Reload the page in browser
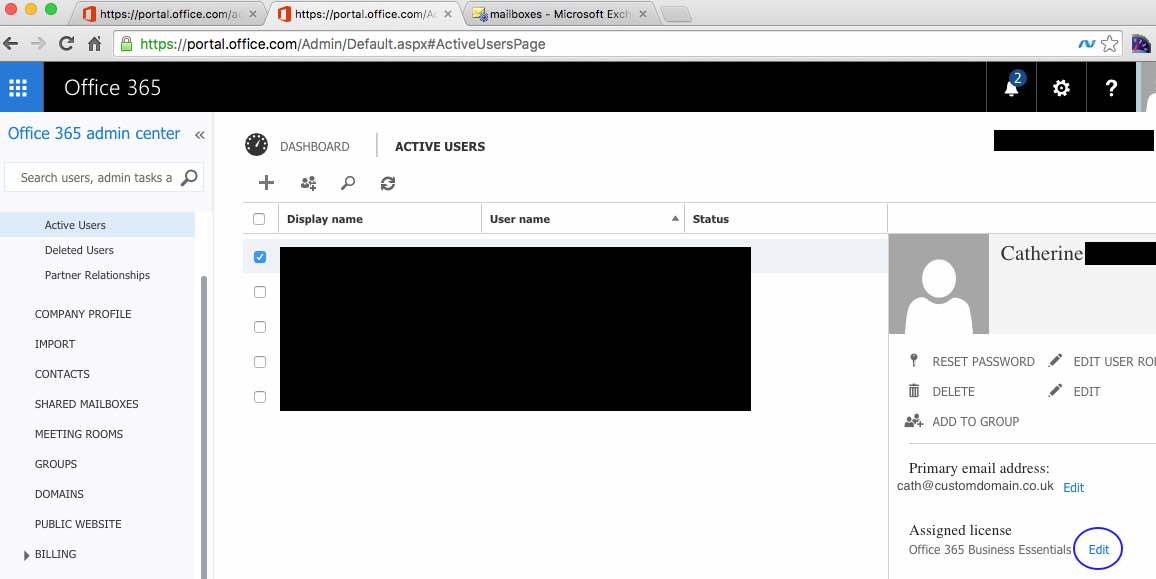The height and width of the screenshot is (579, 1156). pos(66,44)
